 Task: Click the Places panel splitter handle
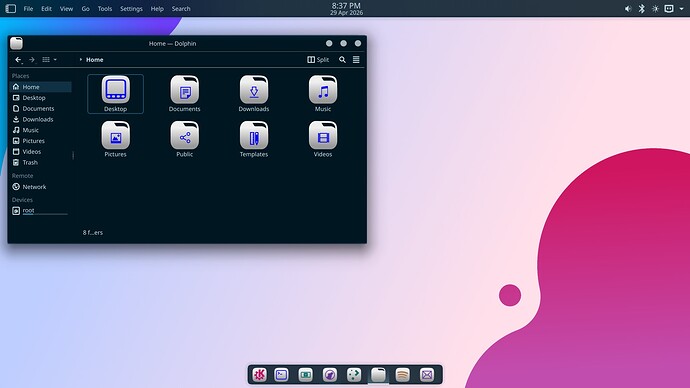click(x=73, y=155)
